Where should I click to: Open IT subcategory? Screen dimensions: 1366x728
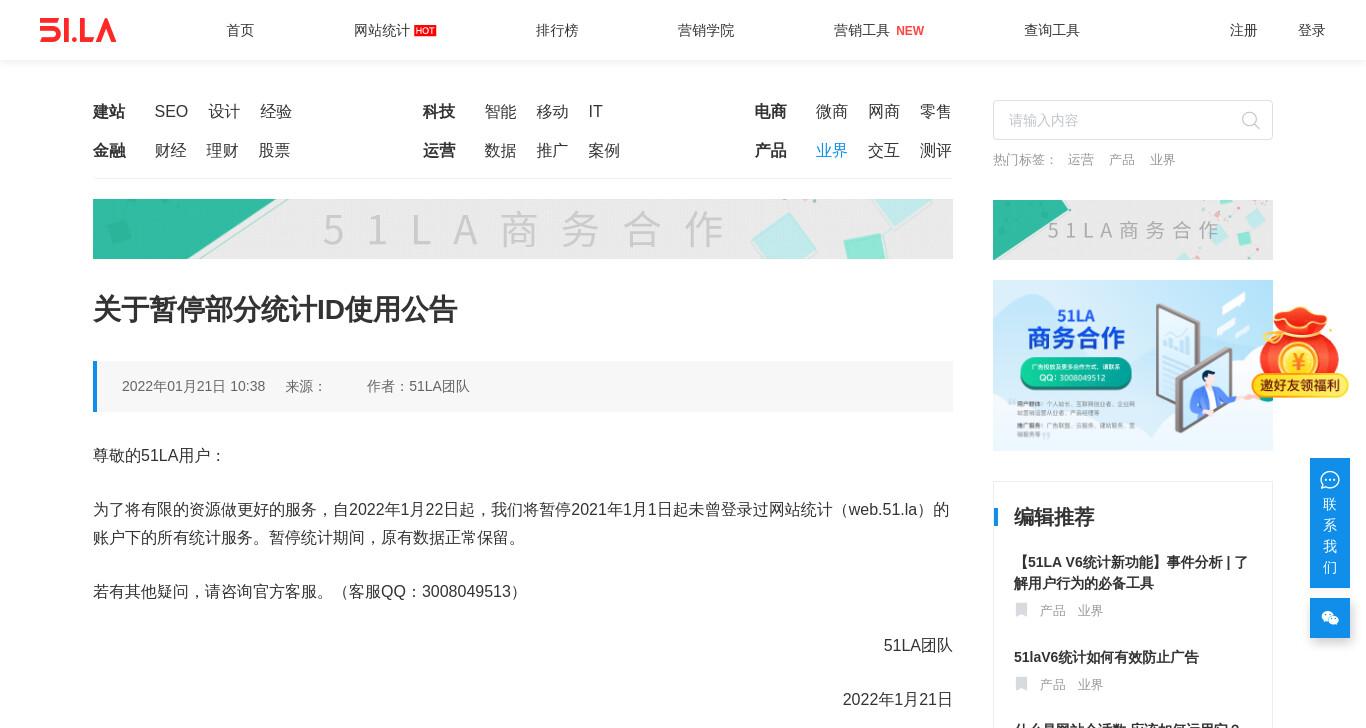click(x=595, y=112)
